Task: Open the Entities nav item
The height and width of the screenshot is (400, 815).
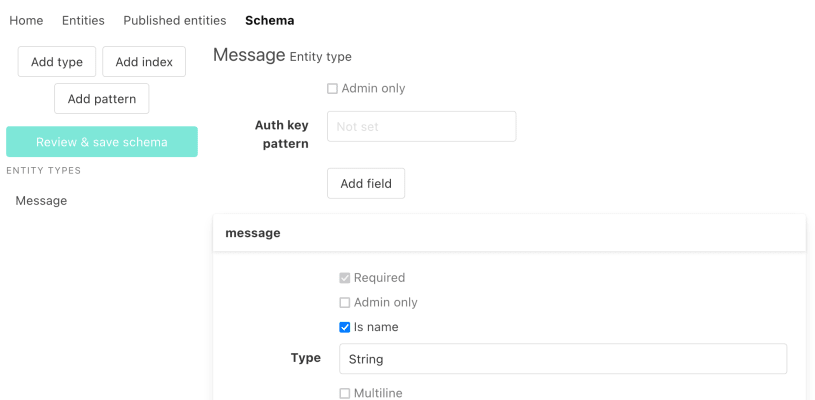Action: tap(83, 20)
